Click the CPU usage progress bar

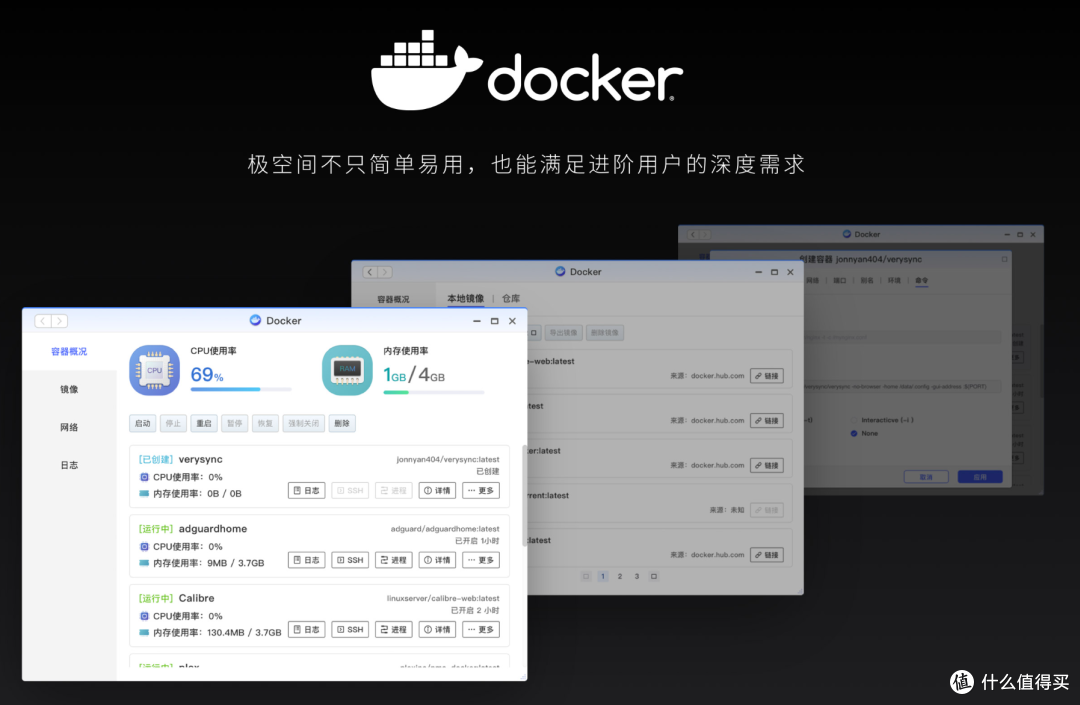pos(241,390)
